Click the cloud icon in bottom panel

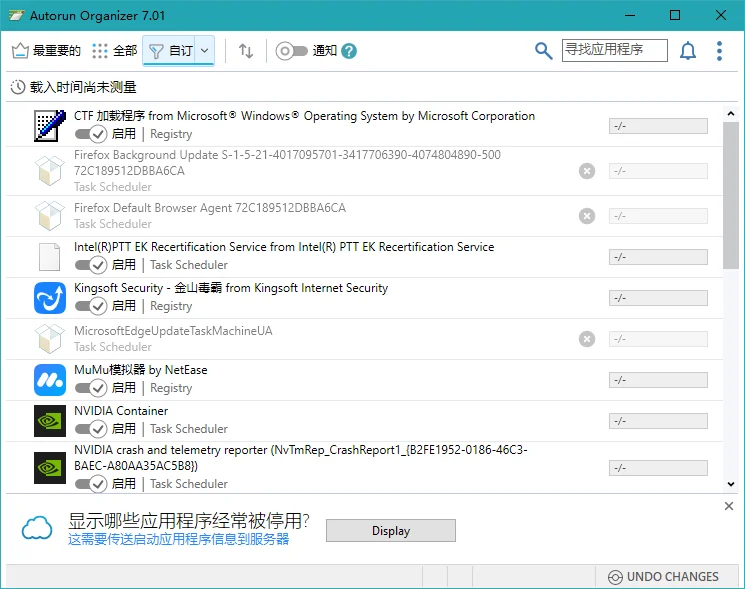37,528
